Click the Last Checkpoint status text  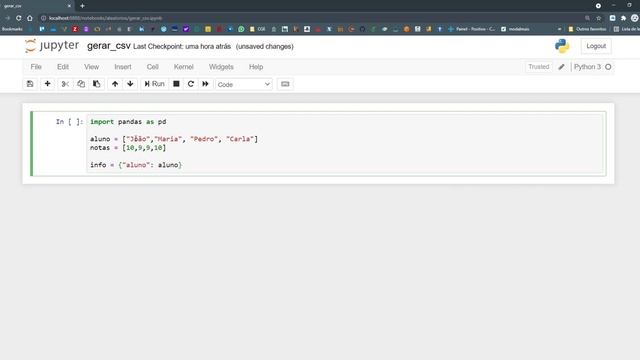182,47
